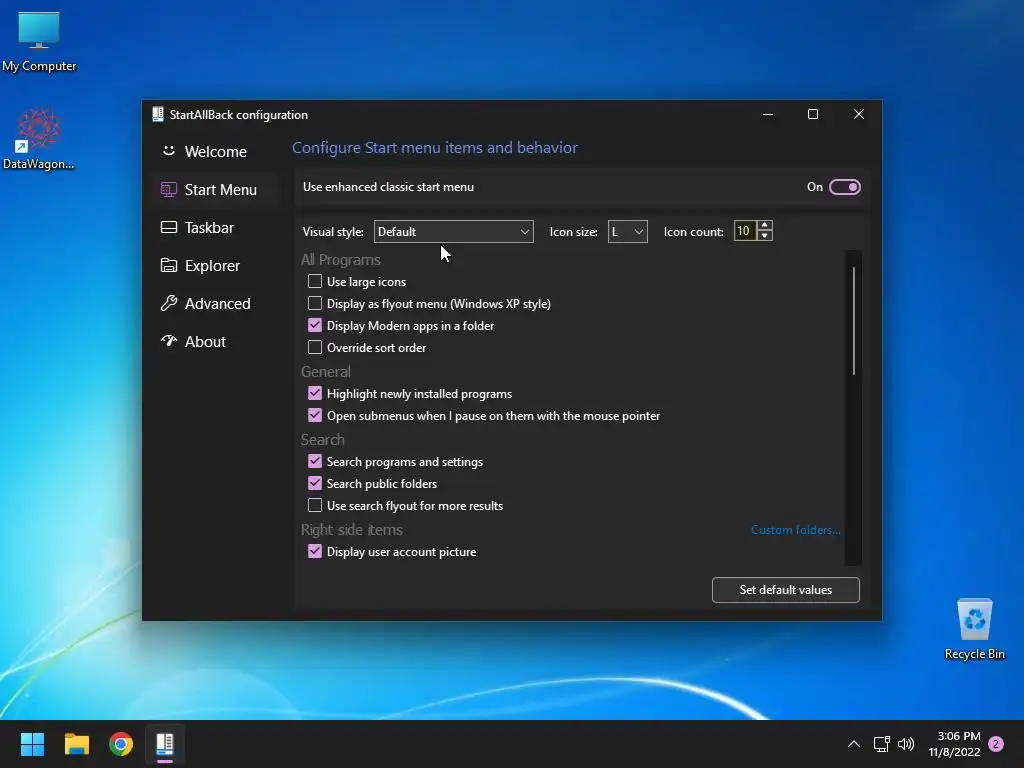Open My Computer desktop icon
The height and width of the screenshot is (768, 1024).
click(39, 41)
